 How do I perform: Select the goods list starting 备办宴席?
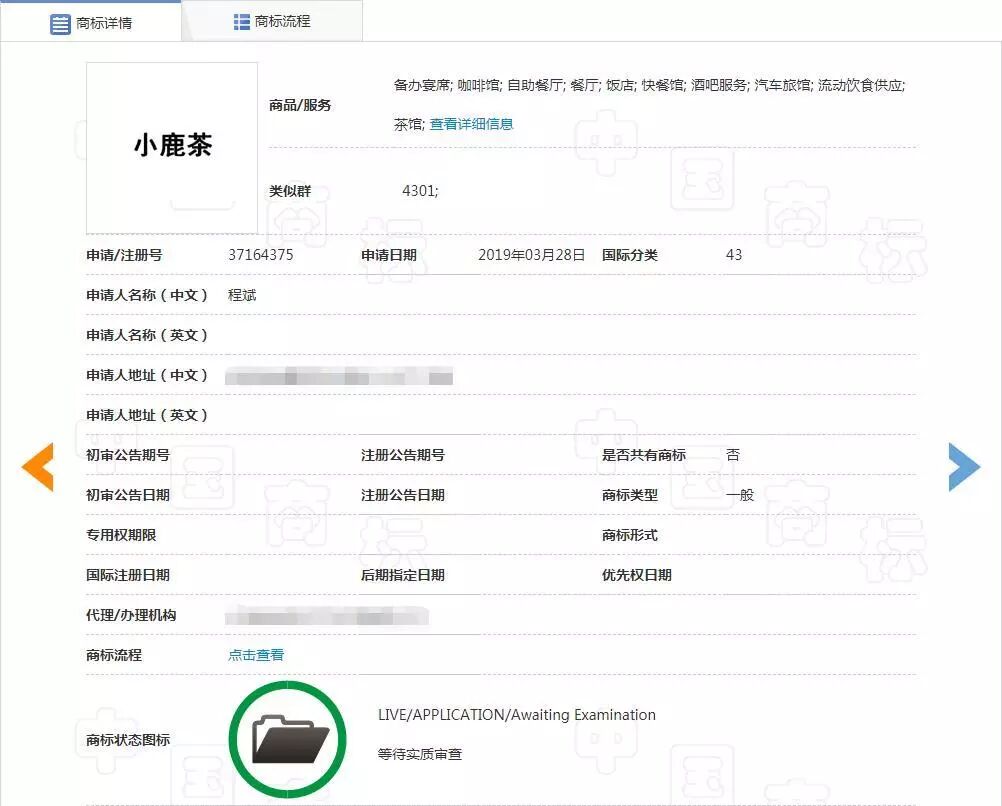point(649,104)
